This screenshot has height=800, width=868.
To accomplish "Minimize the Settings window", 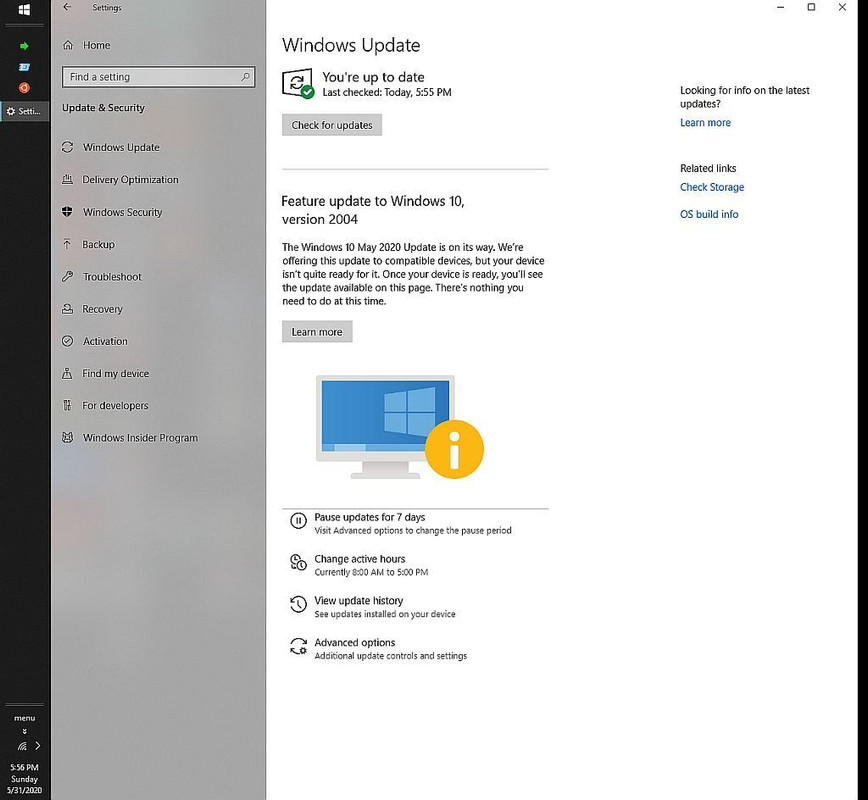I will [x=780, y=7].
